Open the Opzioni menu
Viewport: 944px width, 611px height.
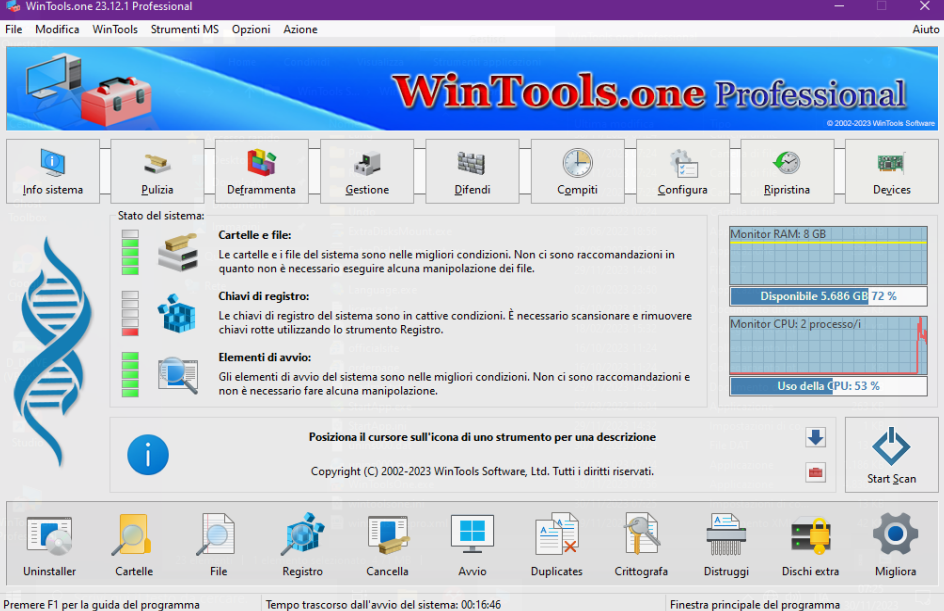(x=251, y=29)
